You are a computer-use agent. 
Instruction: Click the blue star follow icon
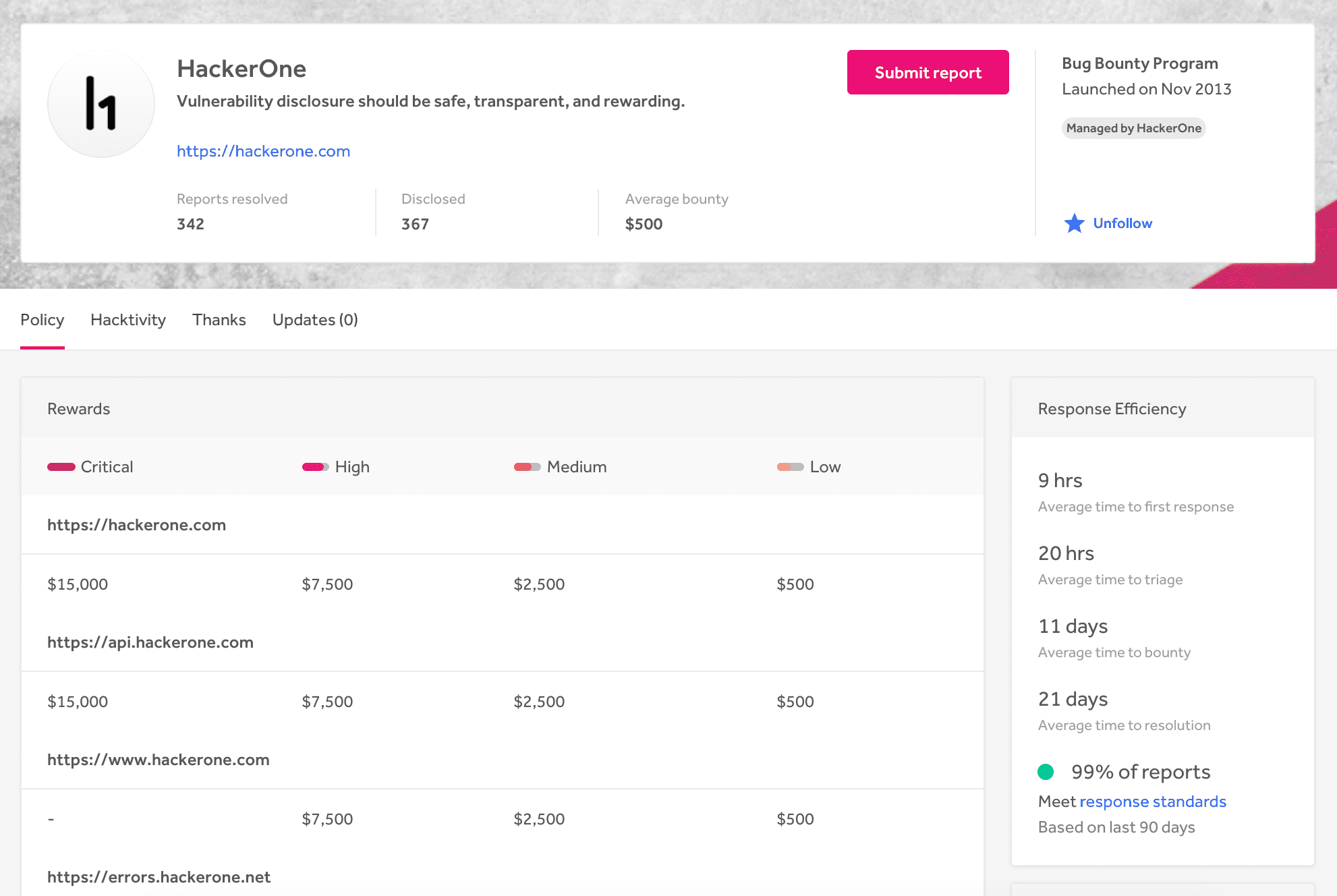(1074, 223)
